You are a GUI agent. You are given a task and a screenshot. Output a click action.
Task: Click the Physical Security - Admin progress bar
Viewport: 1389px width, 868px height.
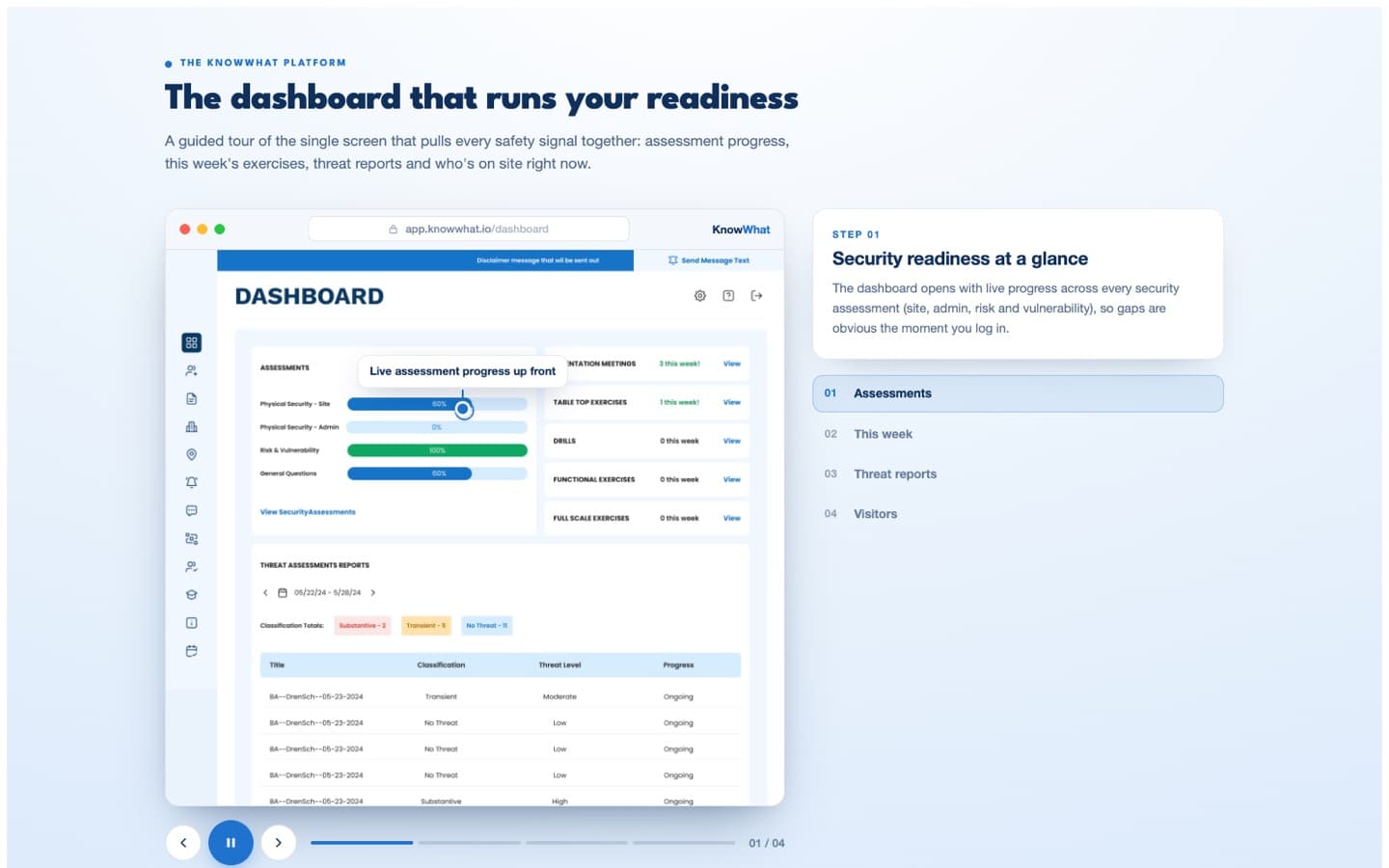437,427
